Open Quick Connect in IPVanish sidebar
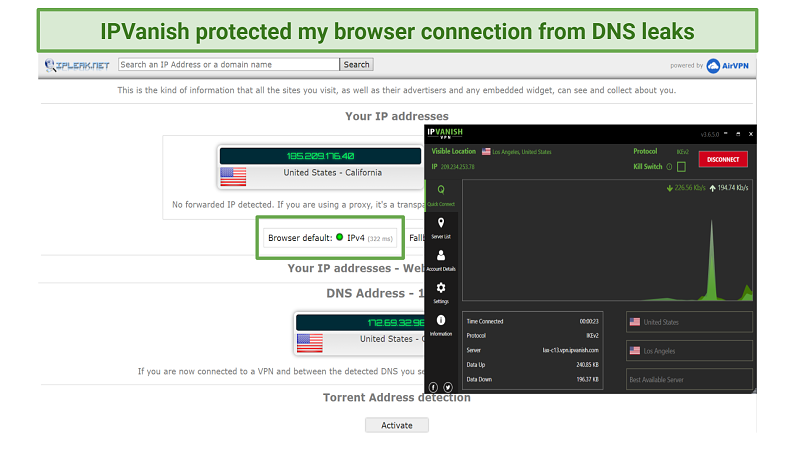The width and height of the screenshot is (806, 453). click(441, 195)
